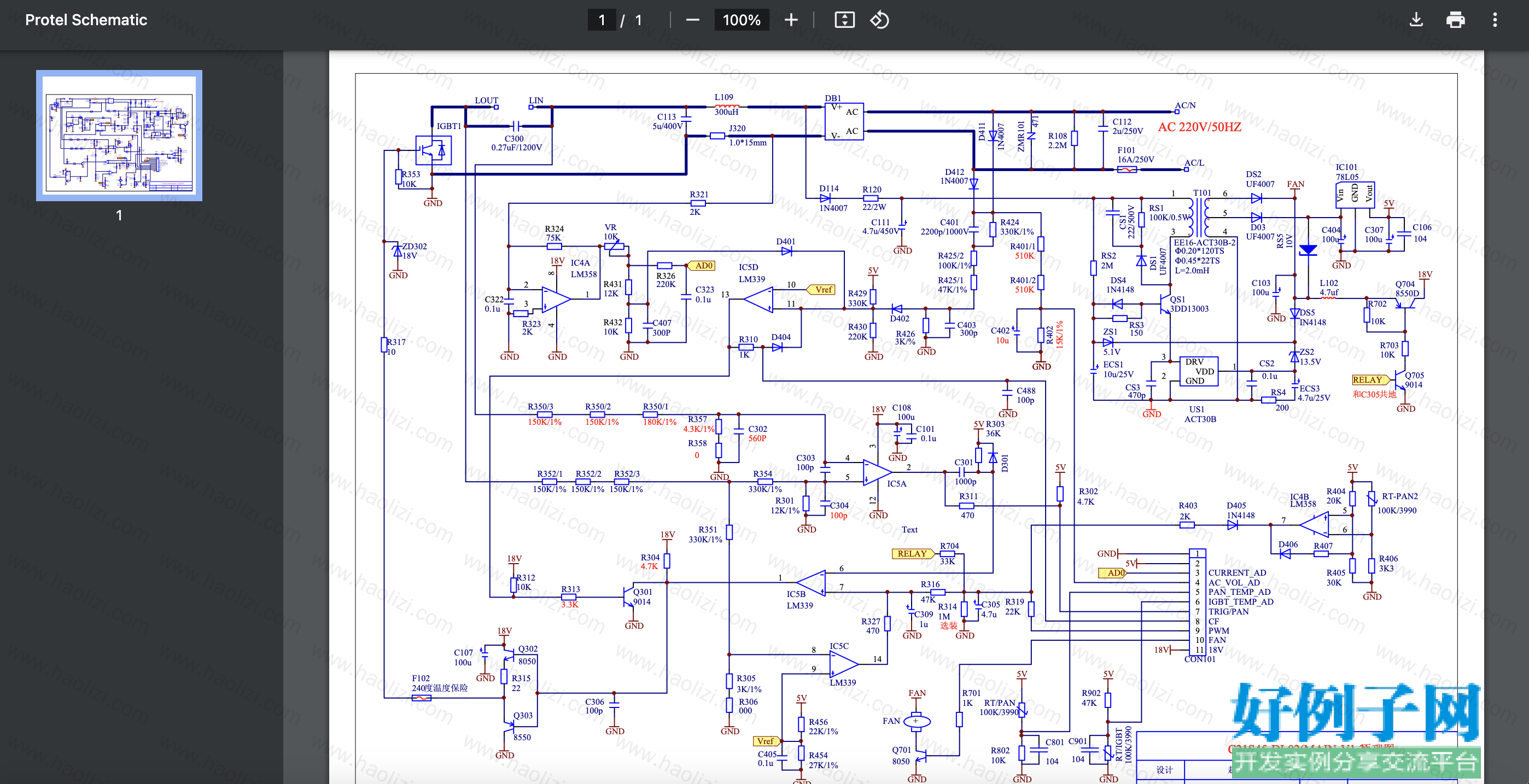
Task: Click the red AC 220V/50HZ label
Action: pos(1199,127)
